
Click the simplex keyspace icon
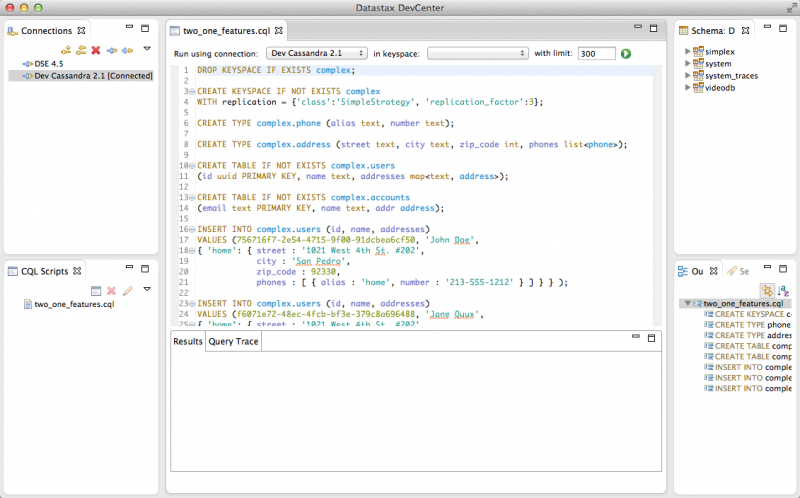click(x=698, y=51)
